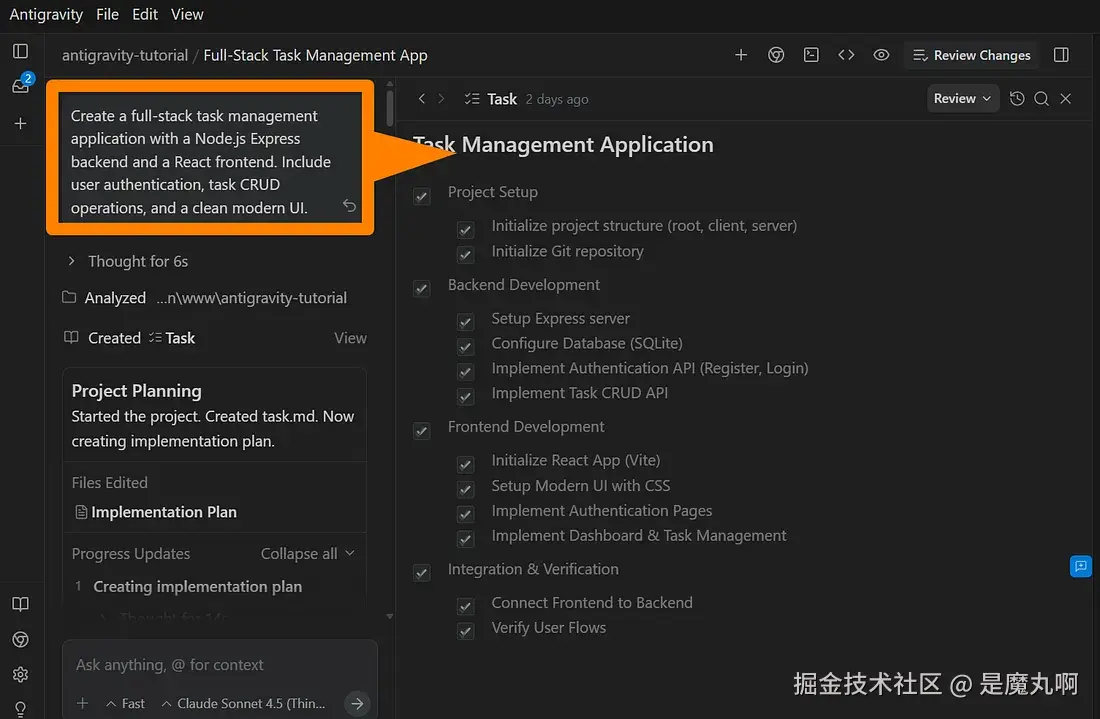The height and width of the screenshot is (719, 1100).
Task: Click the Ask anything input field
Action: (x=218, y=665)
